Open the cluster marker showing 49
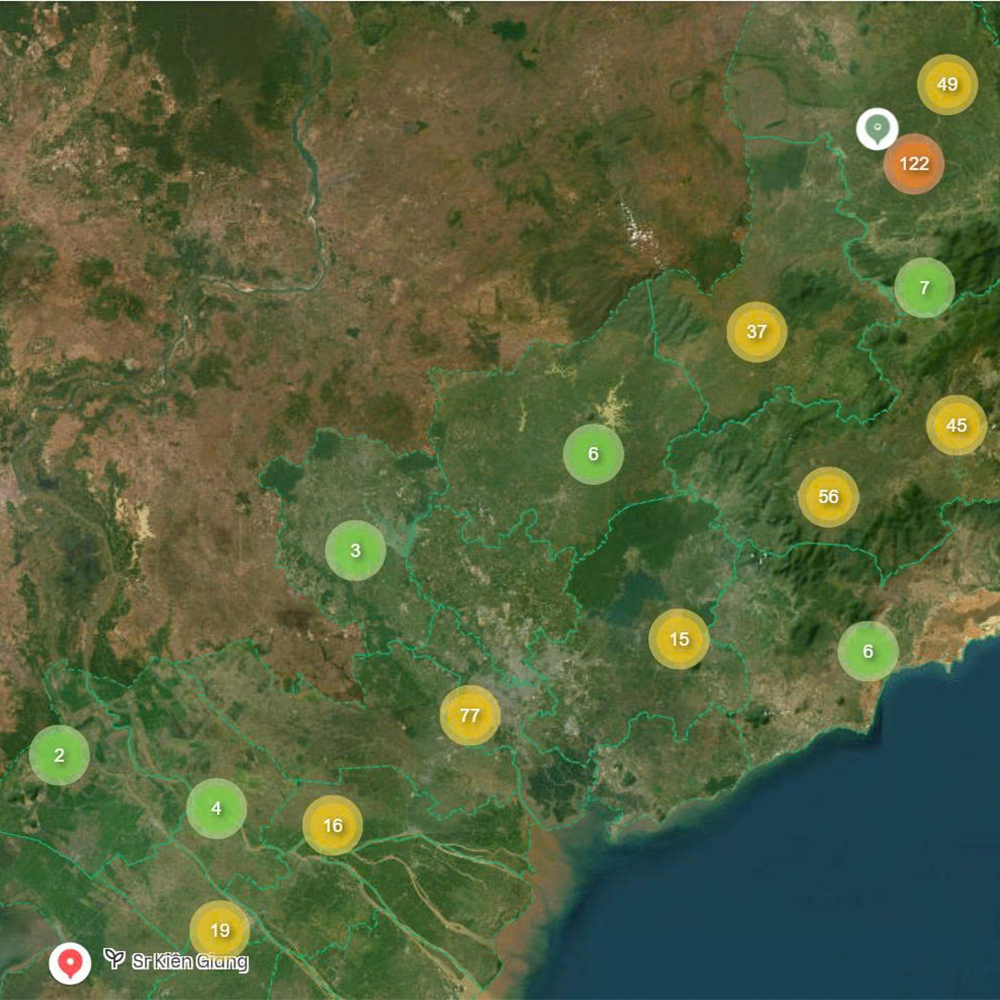 click(947, 85)
